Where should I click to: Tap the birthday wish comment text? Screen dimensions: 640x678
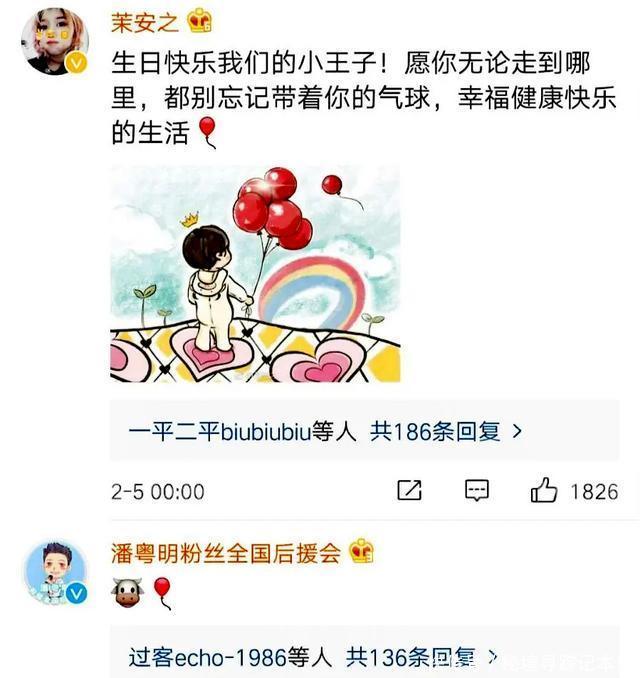[x=363, y=97]
